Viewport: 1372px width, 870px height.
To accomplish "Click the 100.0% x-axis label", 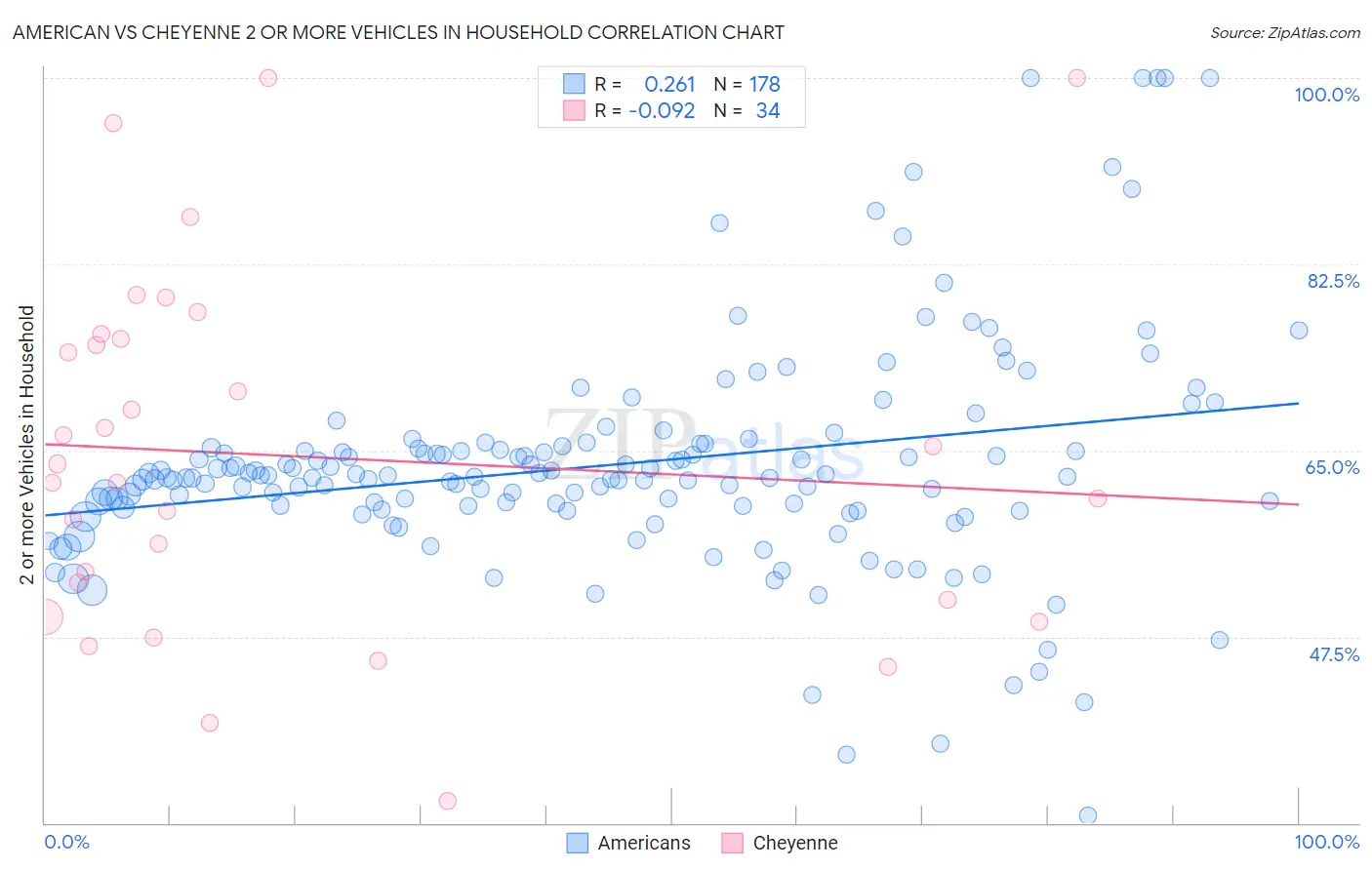I will pyautogui.click(x=1327, y=842).
